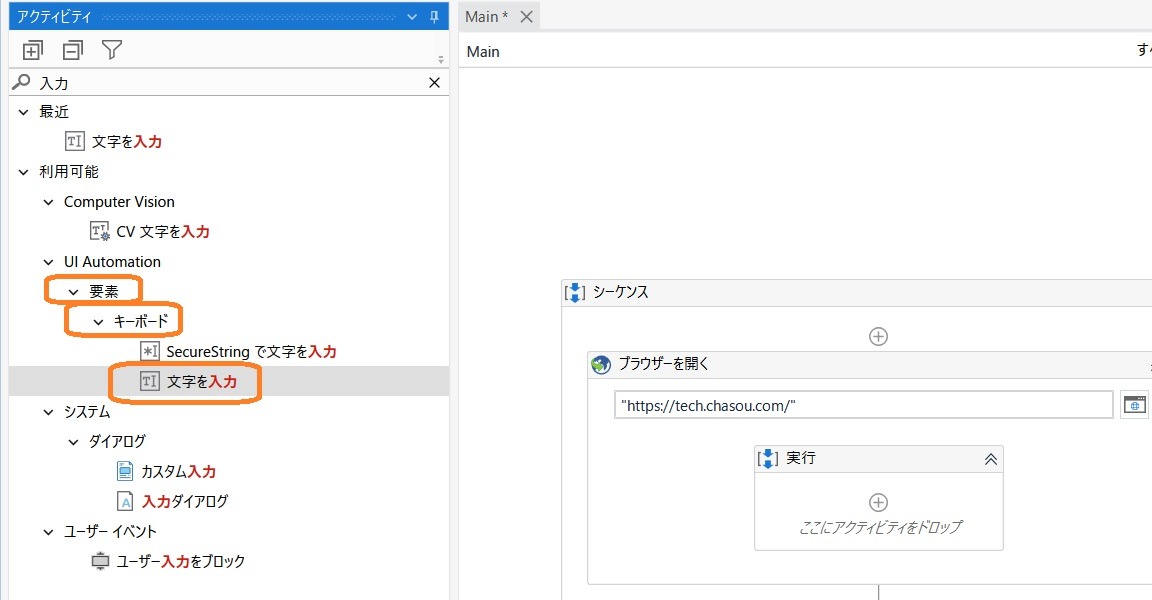
Task: Click the ユーザー入力をブロック monitor icon
Action: click(x=99, y=561)
